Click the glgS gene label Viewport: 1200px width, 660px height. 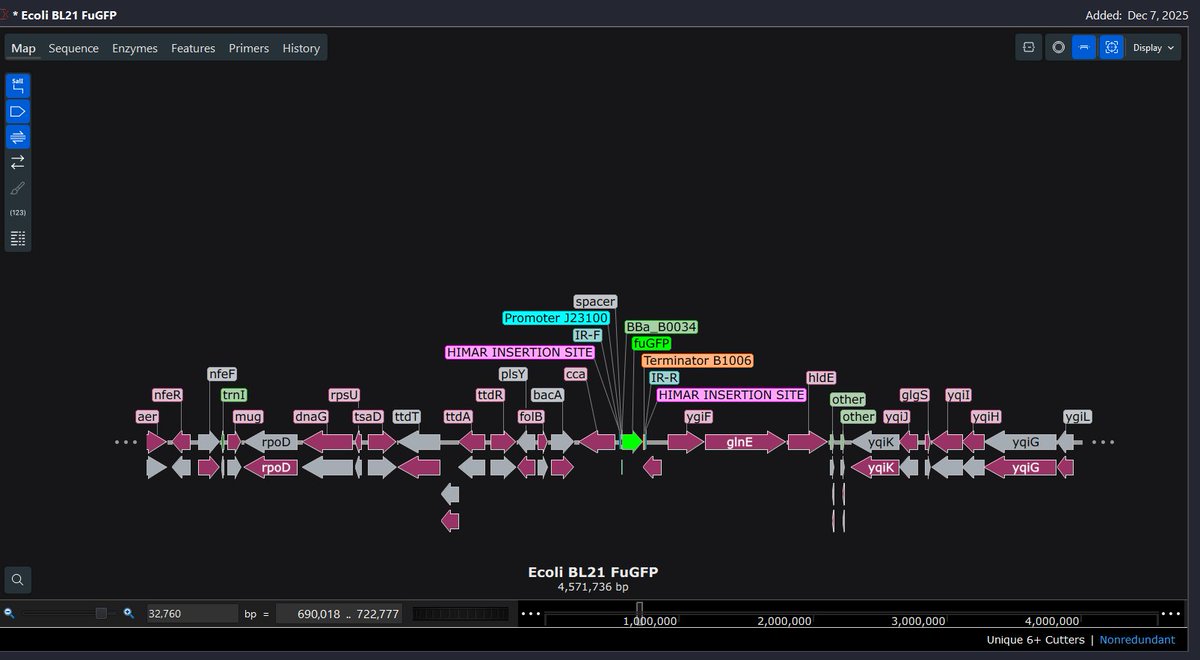point(915,395)
